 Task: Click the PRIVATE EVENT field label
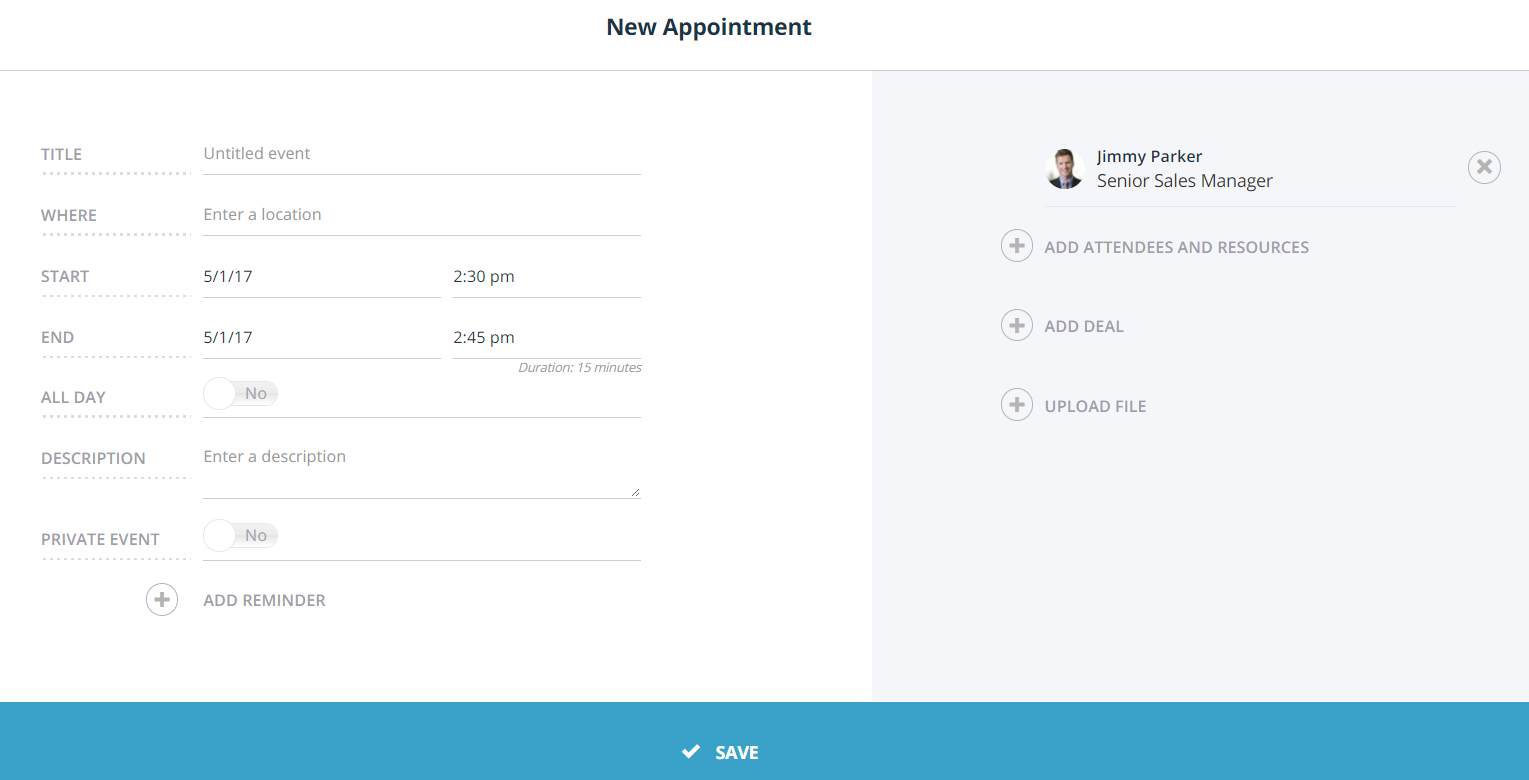coord(100,539)
